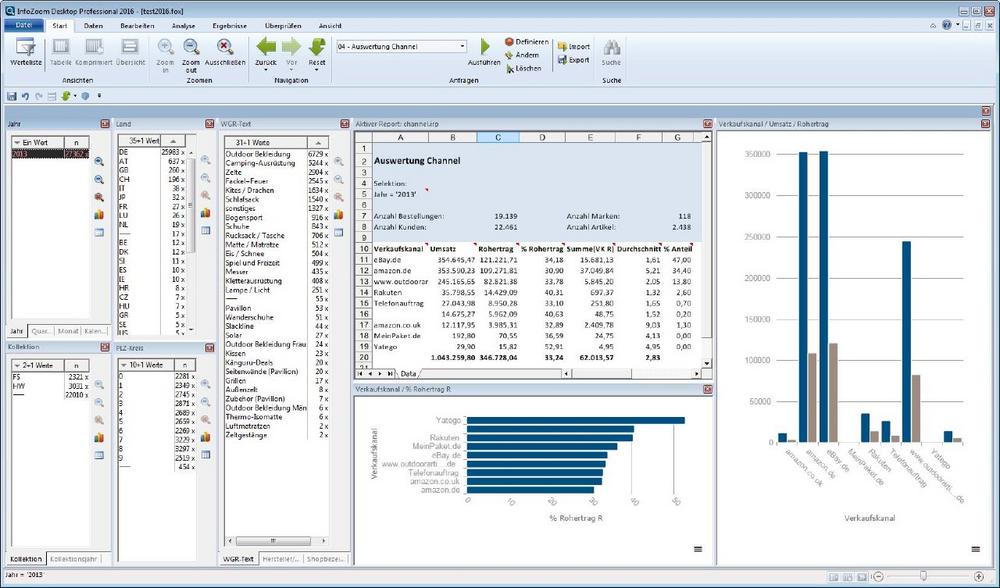The width and height of the screenshot is (1000, 588).
Task: Open the bar chart hamburger menu of Verkaufskanal/Umsatz
Action: pyautogui.click(x=975, y=549)
